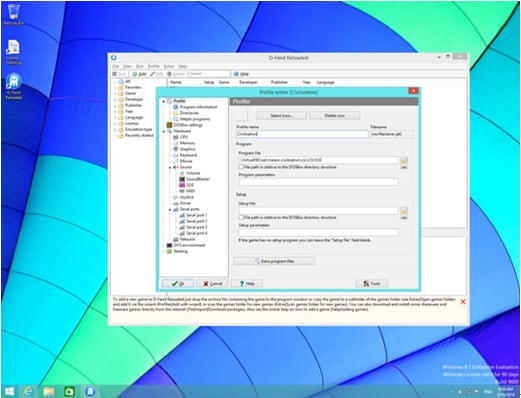Screen dimensions: 521x398
Task: Browse for setup file using folder icon
Action: 404,211
